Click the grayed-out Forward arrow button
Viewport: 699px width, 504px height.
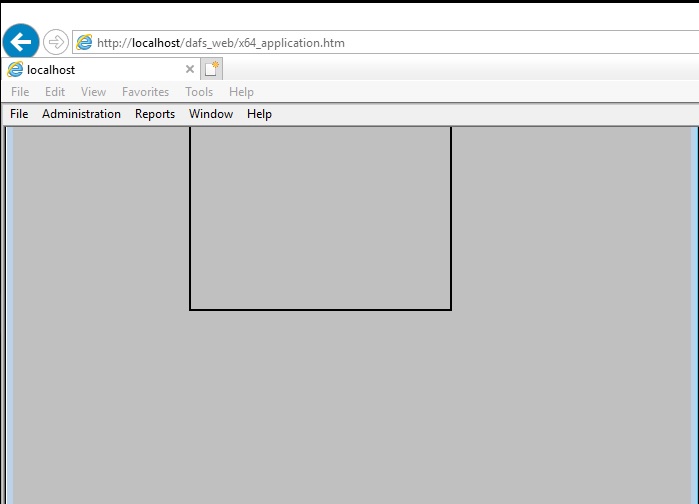coord(56,42)
